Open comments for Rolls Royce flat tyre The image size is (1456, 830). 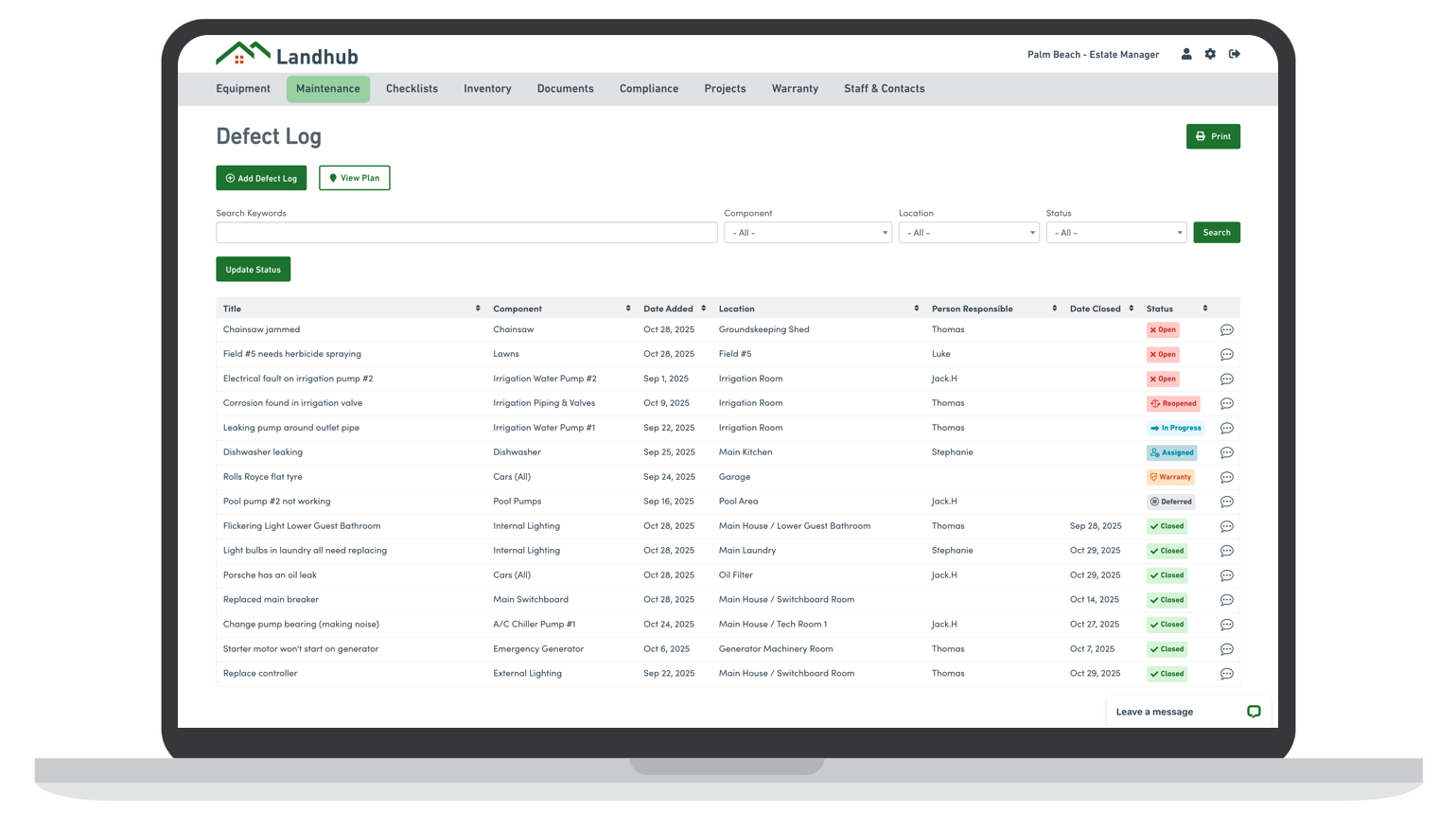click(x=1226, y=478)
